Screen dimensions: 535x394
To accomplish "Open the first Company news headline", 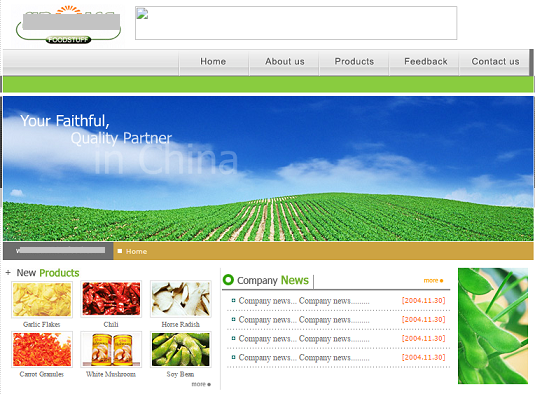I will [304, 301].
